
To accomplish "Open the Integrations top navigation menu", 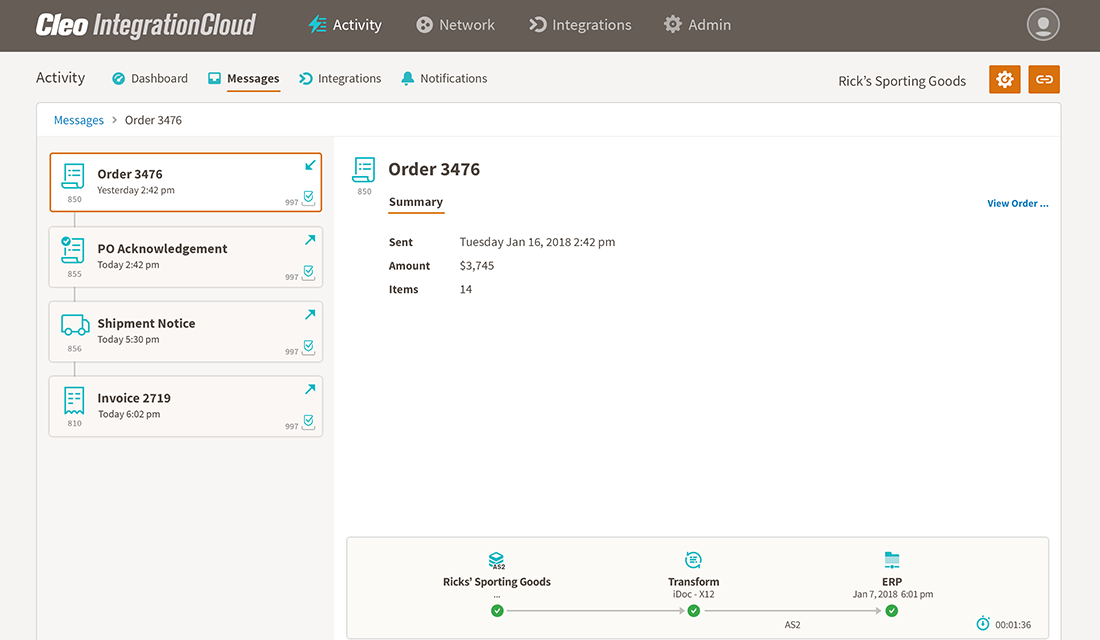I will [580, 25].
